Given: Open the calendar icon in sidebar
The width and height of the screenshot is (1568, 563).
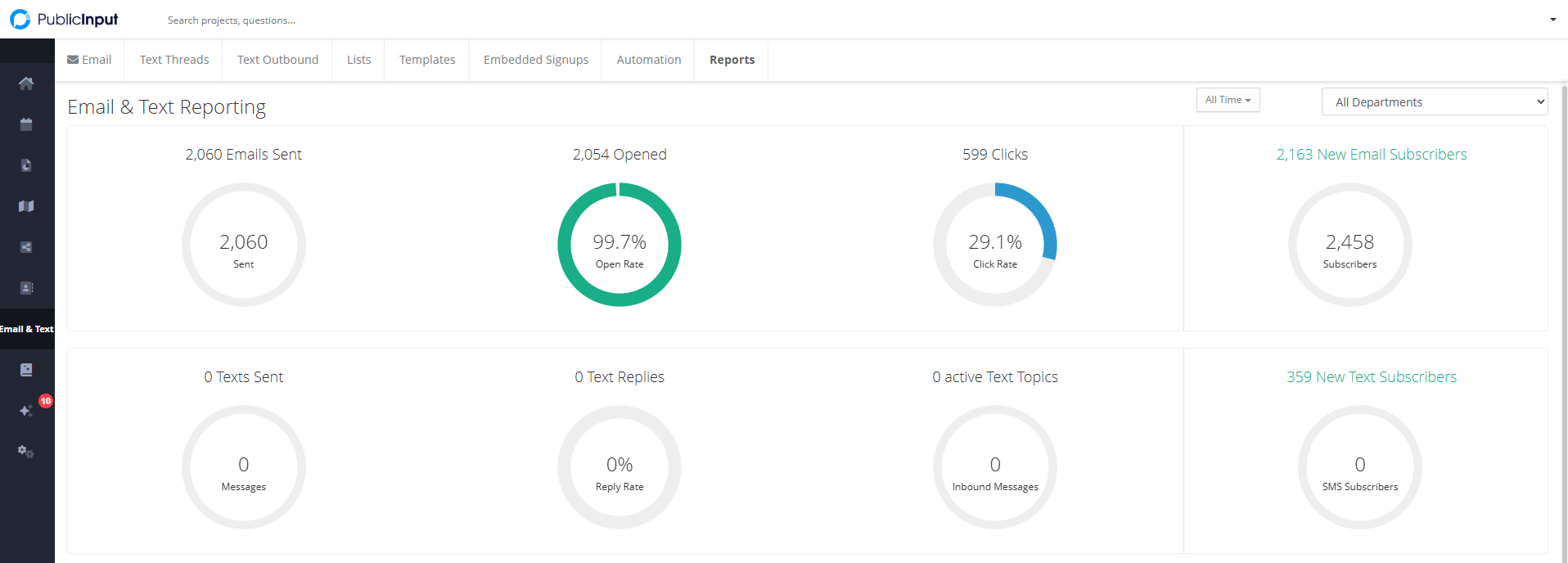Looking at the screenshot, I should click(x=26, y=124).
